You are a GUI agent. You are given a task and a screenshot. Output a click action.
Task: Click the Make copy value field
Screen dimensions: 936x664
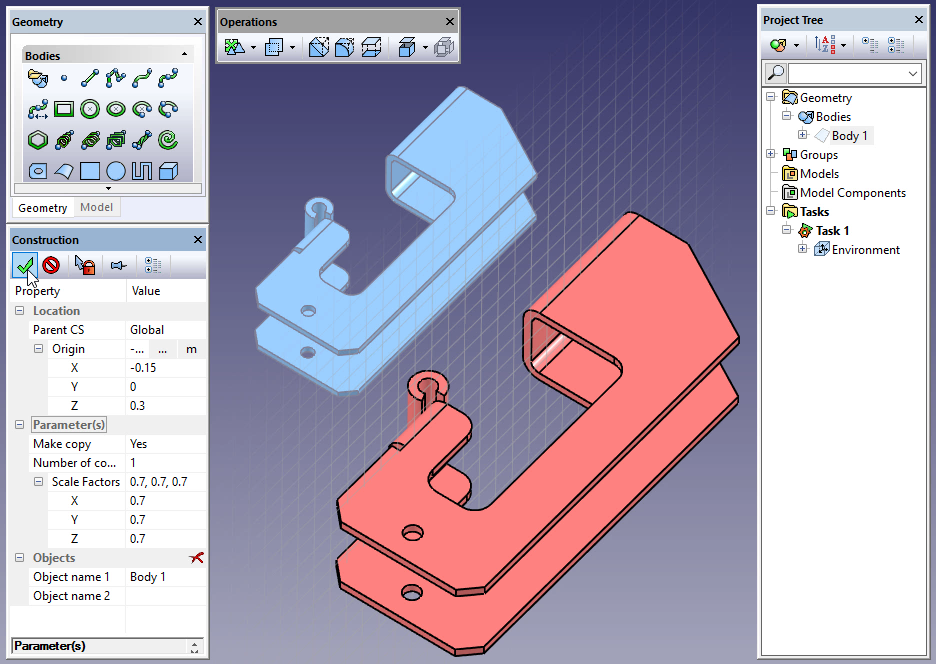coord(166,444)
